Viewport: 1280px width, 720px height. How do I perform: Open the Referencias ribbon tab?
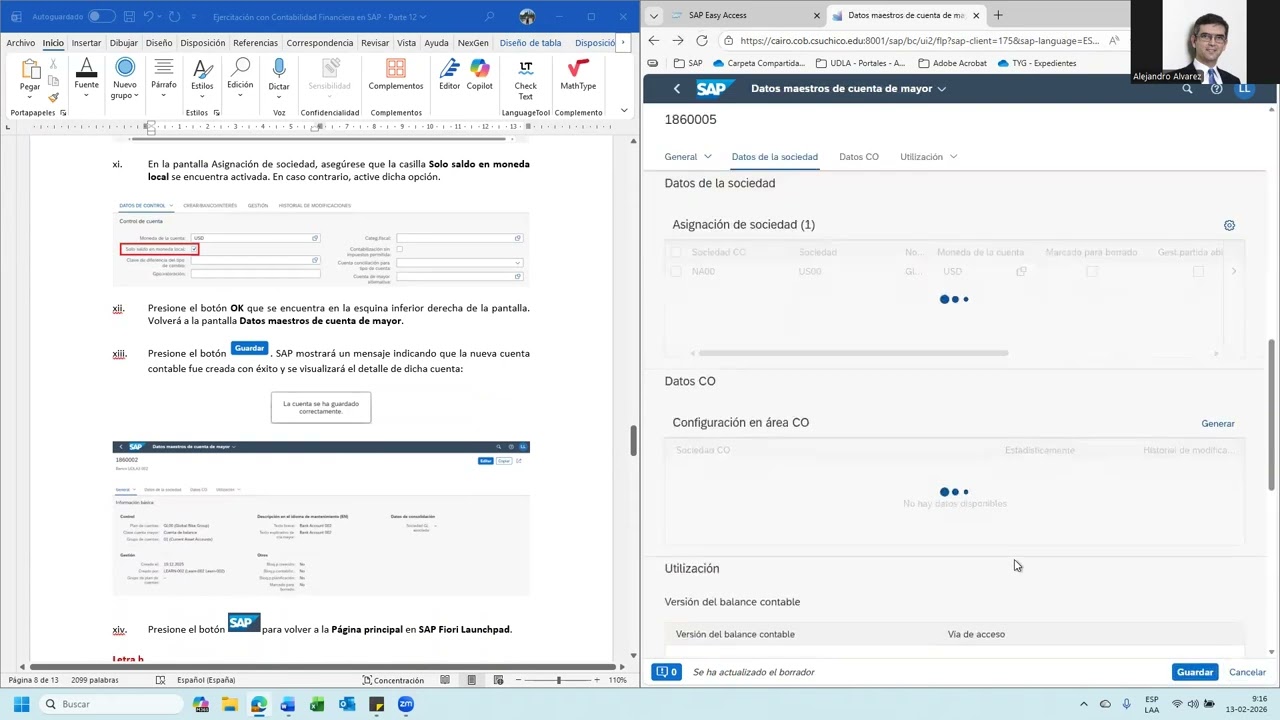255,43
